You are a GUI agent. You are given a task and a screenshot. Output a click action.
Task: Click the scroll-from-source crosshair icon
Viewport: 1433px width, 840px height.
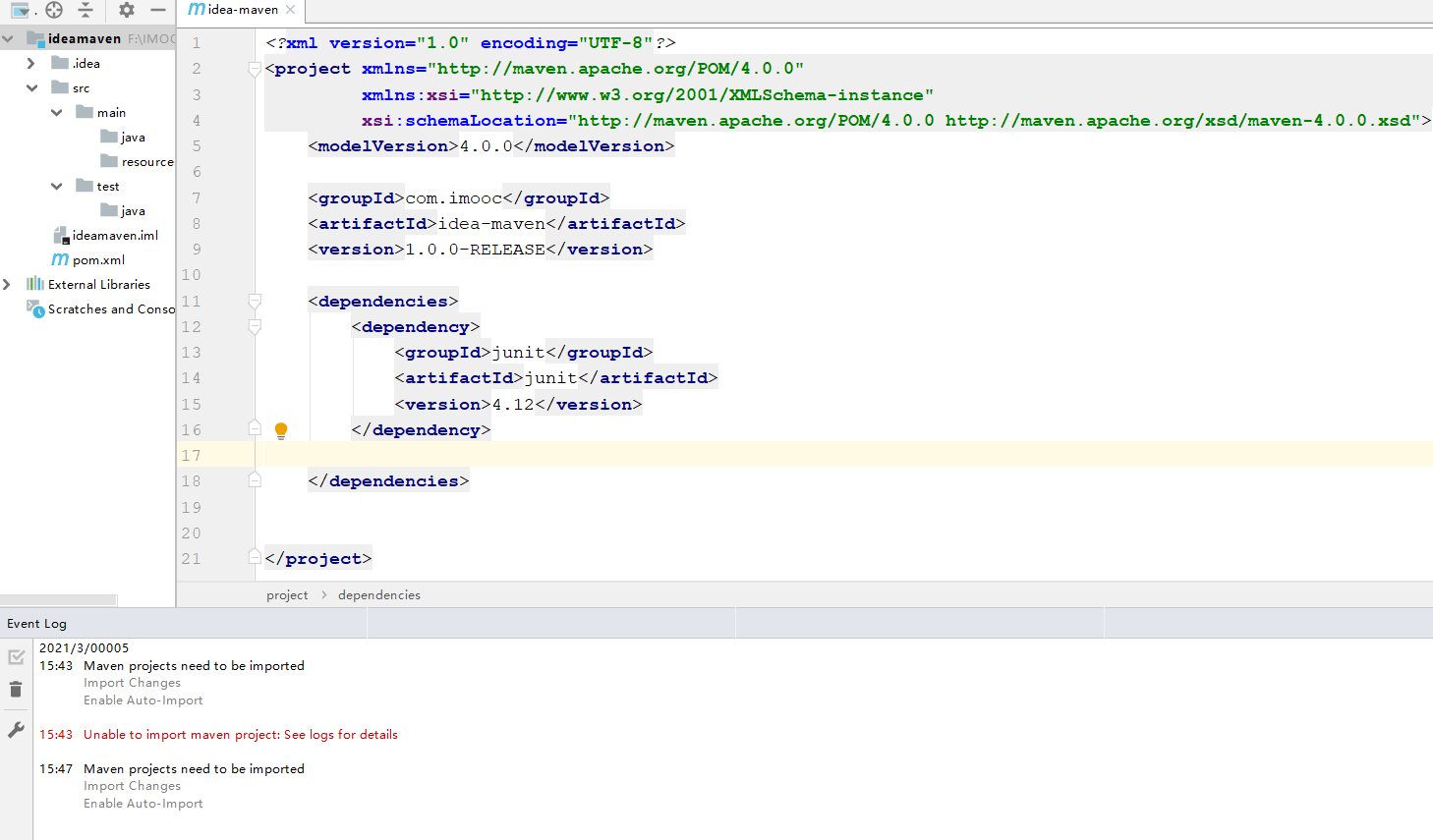54,10
